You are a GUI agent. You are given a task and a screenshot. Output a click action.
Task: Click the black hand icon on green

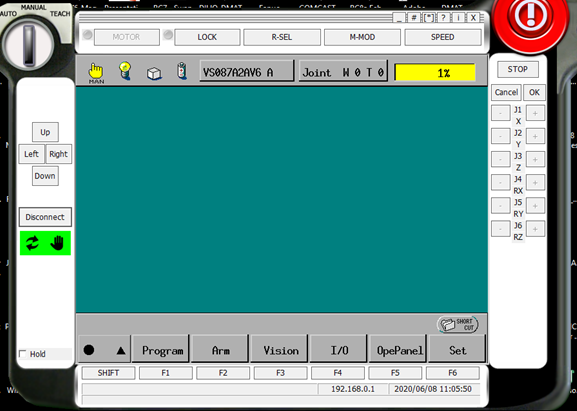tap(57, 243)
